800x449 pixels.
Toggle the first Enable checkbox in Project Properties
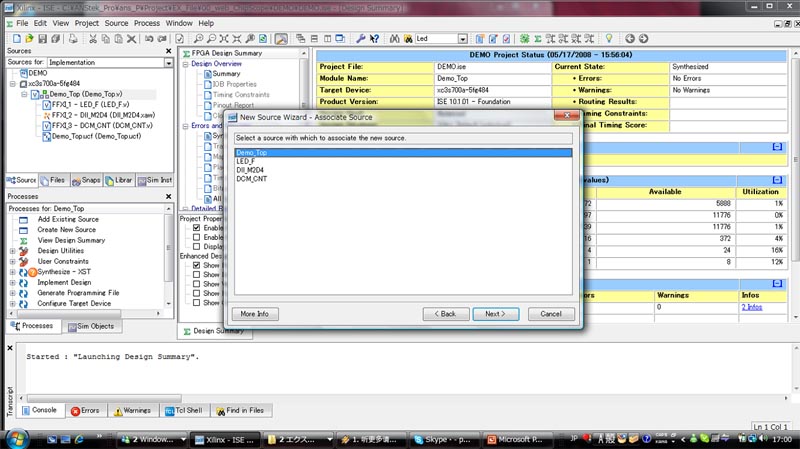click(x=196, y=228)
